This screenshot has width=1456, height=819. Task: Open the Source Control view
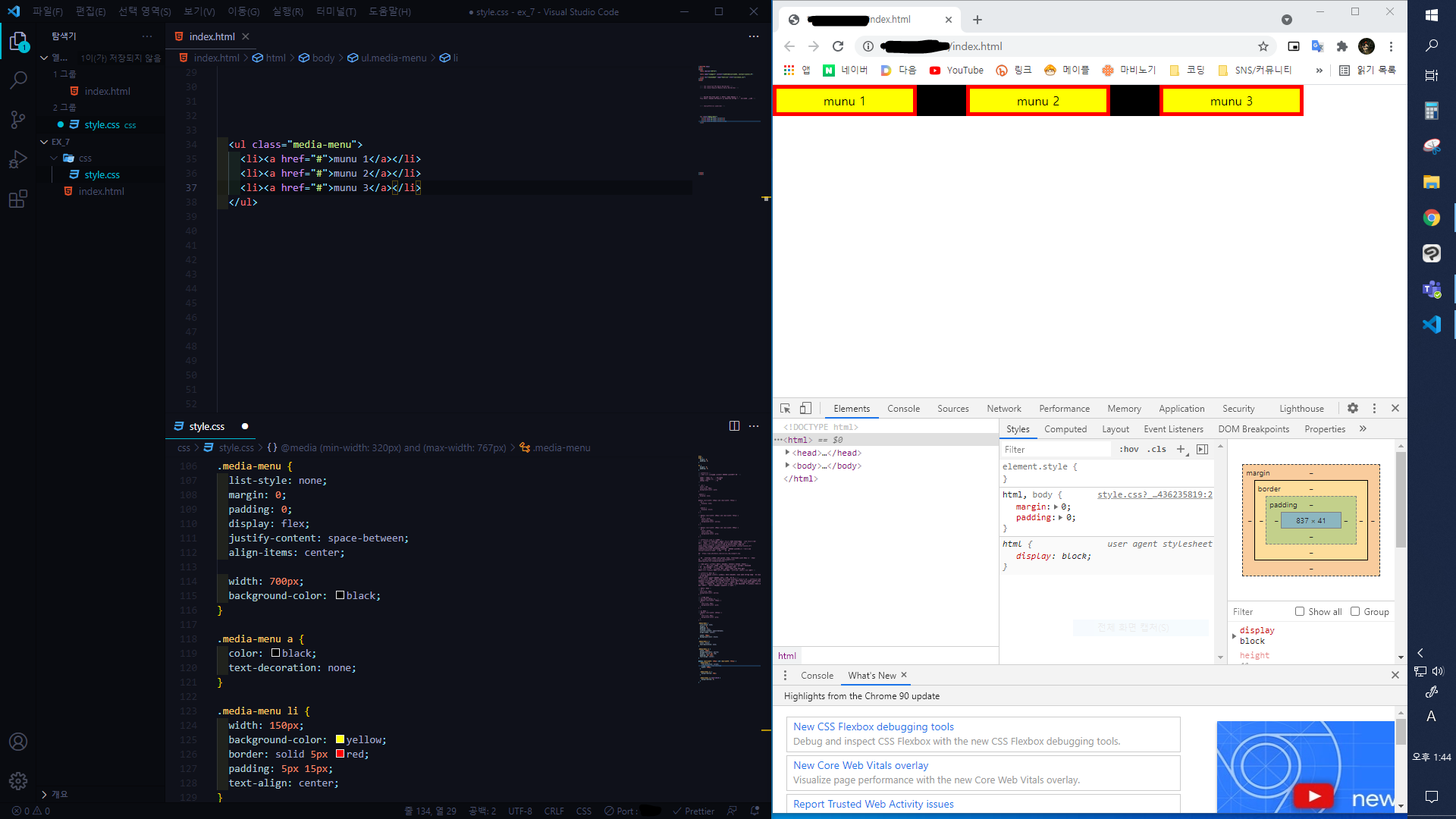tap(18, 119)
